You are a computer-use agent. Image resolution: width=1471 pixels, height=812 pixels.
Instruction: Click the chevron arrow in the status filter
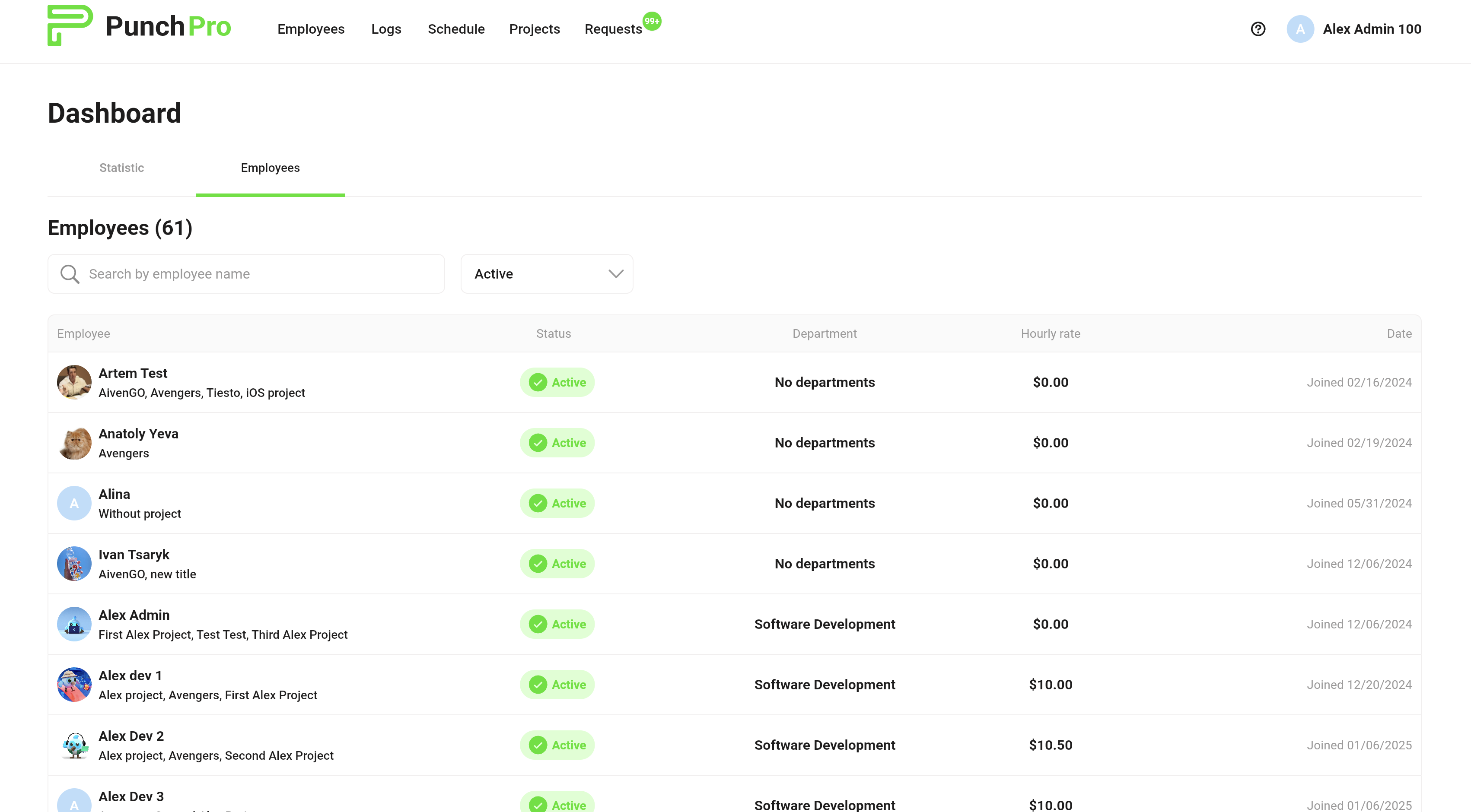pos(615,274)
